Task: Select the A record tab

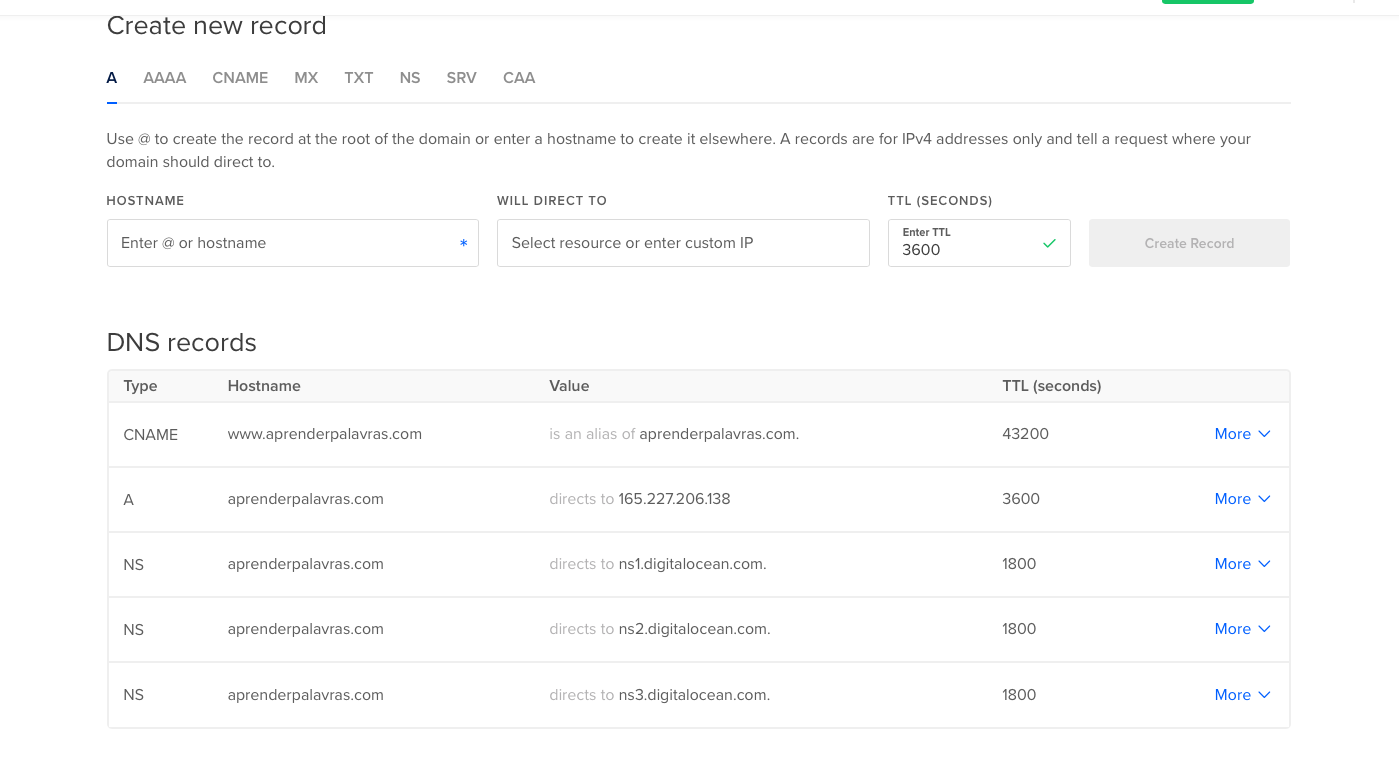Action: pyautogui.click(x=112, y=78)
